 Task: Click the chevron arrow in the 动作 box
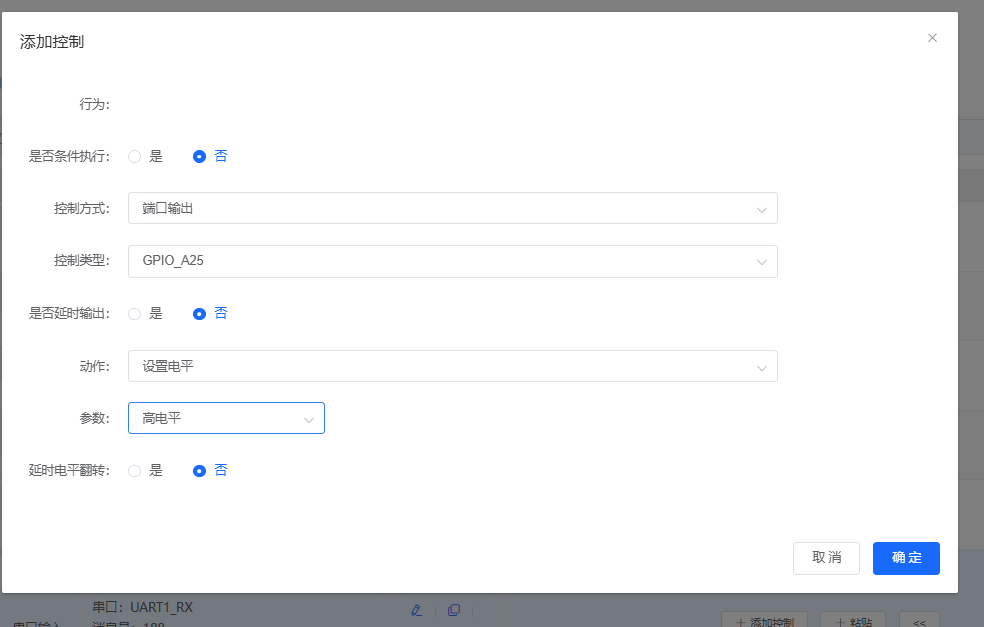(x=761, y=367)
